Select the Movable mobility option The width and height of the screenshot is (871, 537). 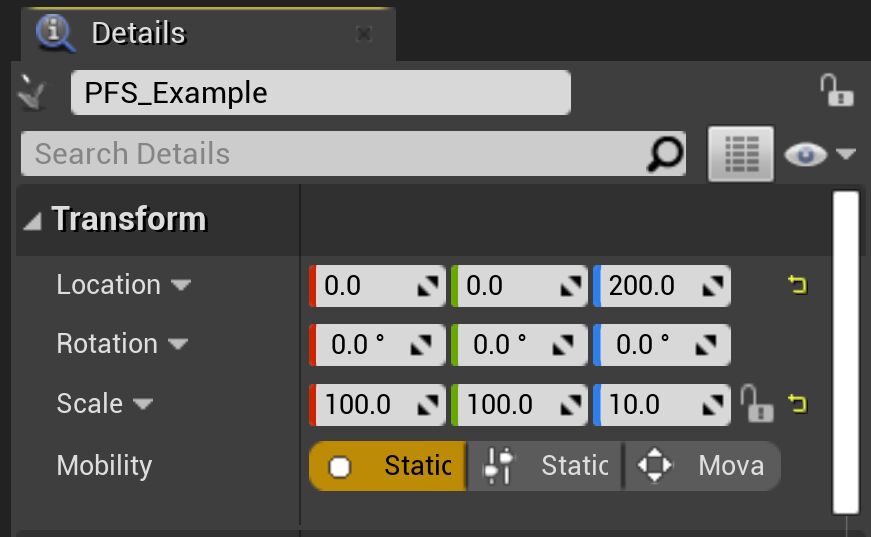point(702,466)
